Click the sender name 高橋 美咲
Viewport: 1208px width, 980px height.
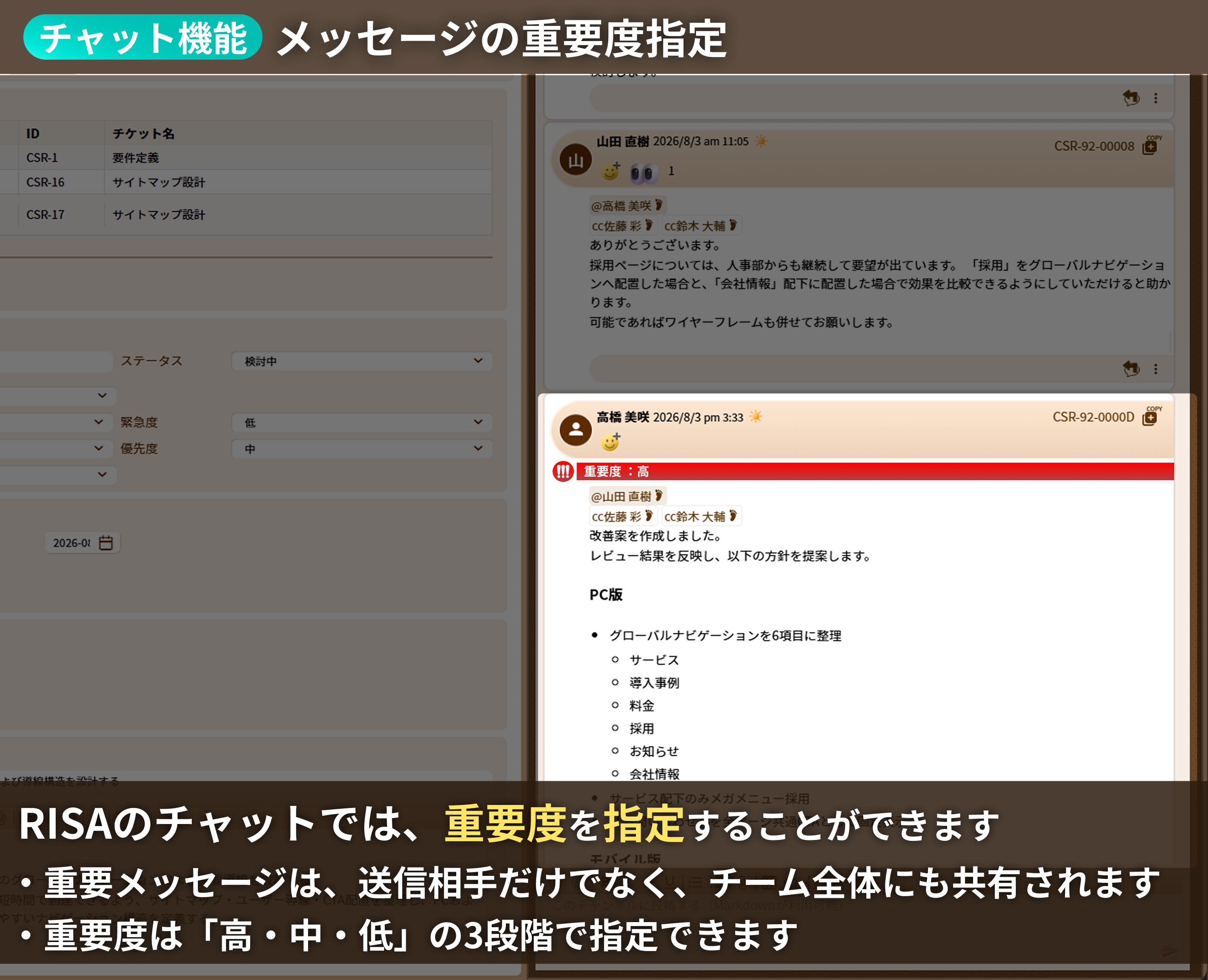tap(623, 417)
